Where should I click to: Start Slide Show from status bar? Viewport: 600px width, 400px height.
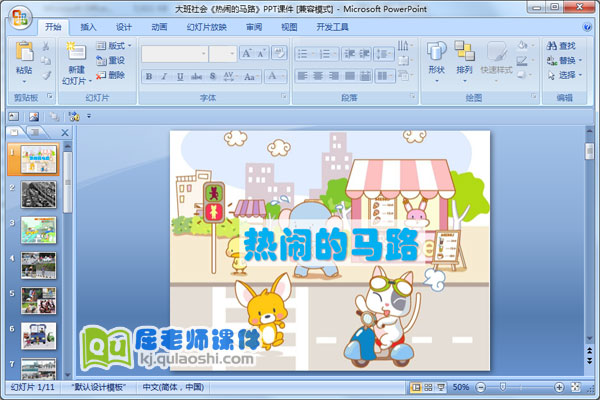(x=441, y=387)
